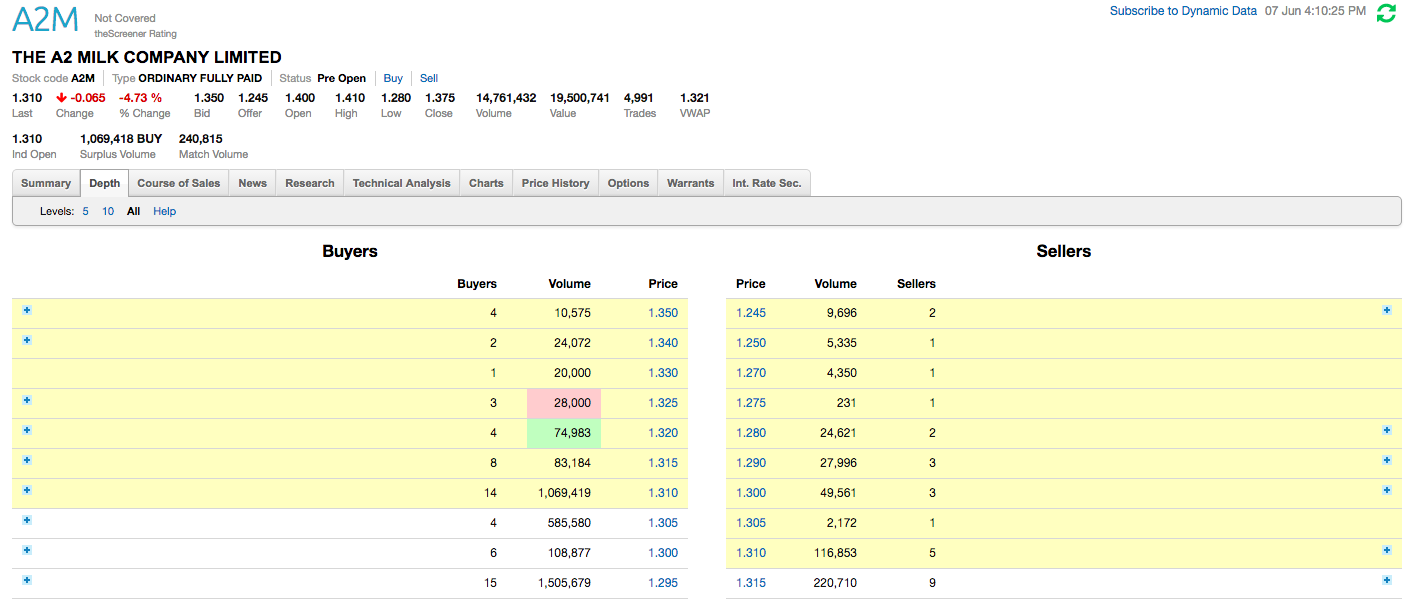
Task: Expand buyers row with volume 108,877
Action: pyautogui.click(x=27, y=550)
